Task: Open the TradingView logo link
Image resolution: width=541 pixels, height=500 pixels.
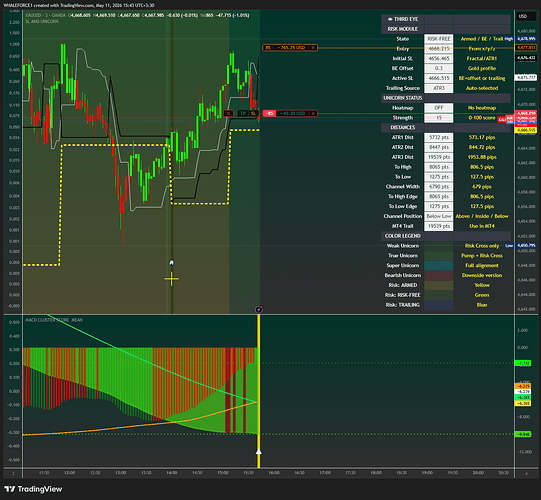Action: click(x=33, y=489)
